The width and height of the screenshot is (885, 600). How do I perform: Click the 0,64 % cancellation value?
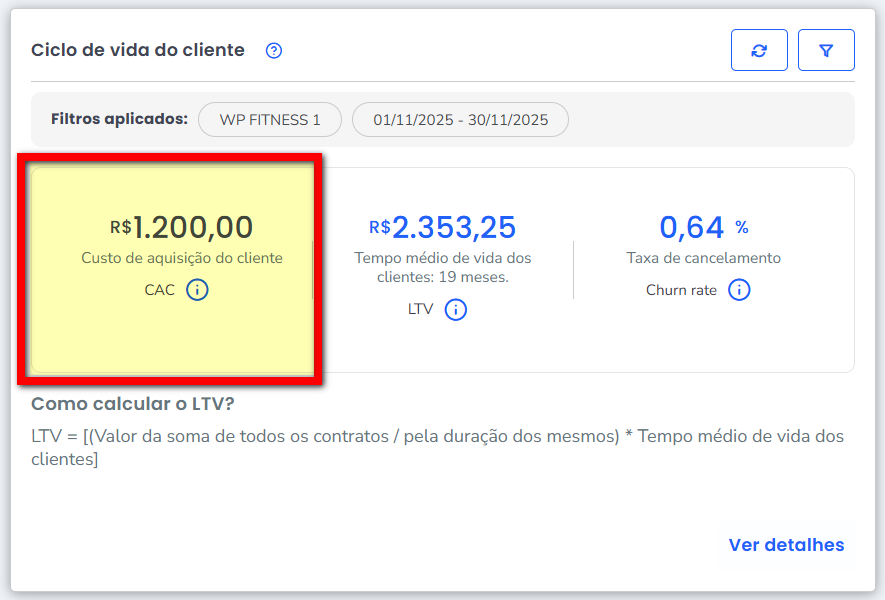(703, 227)
